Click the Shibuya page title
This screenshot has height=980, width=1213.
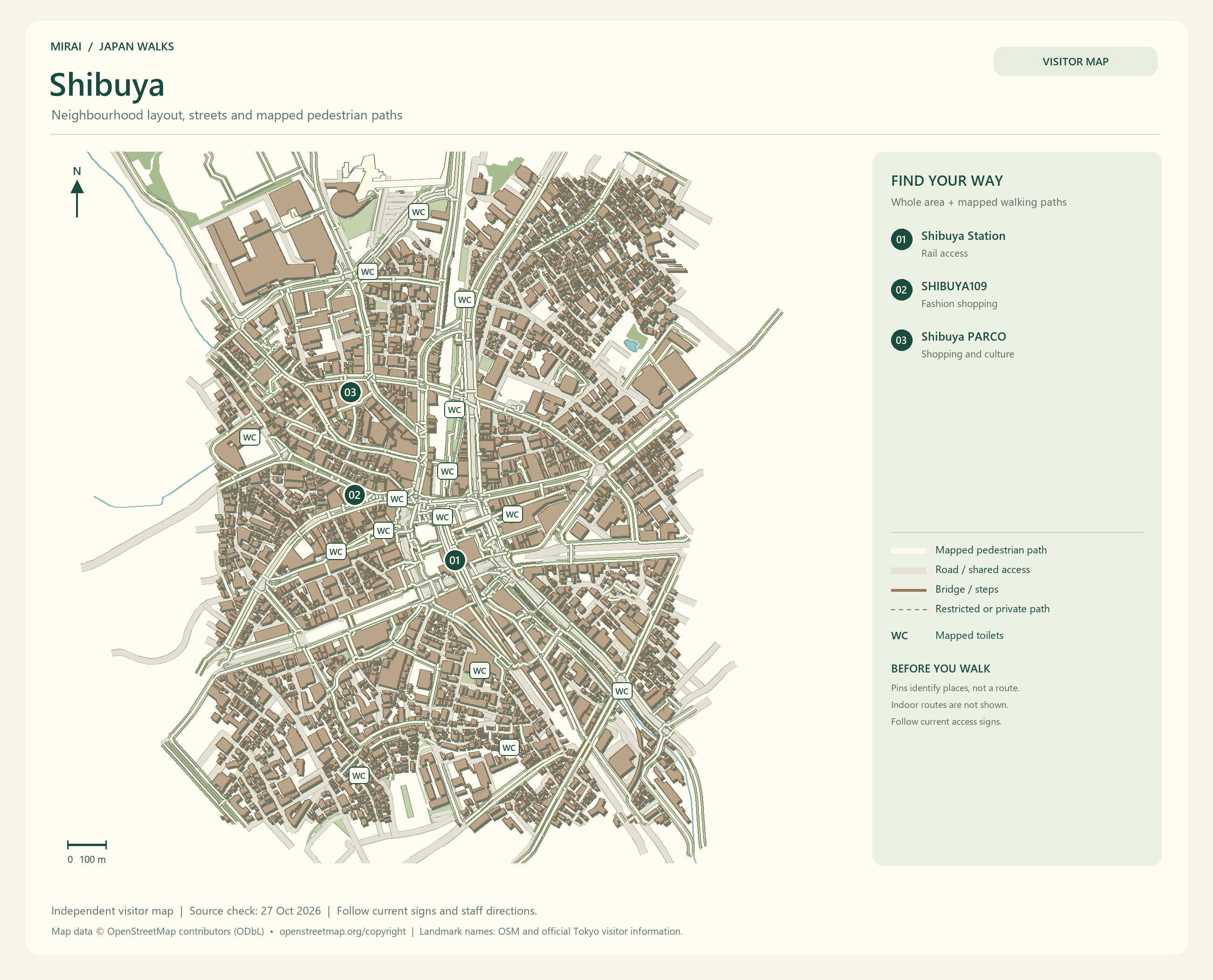pos(107,85)
